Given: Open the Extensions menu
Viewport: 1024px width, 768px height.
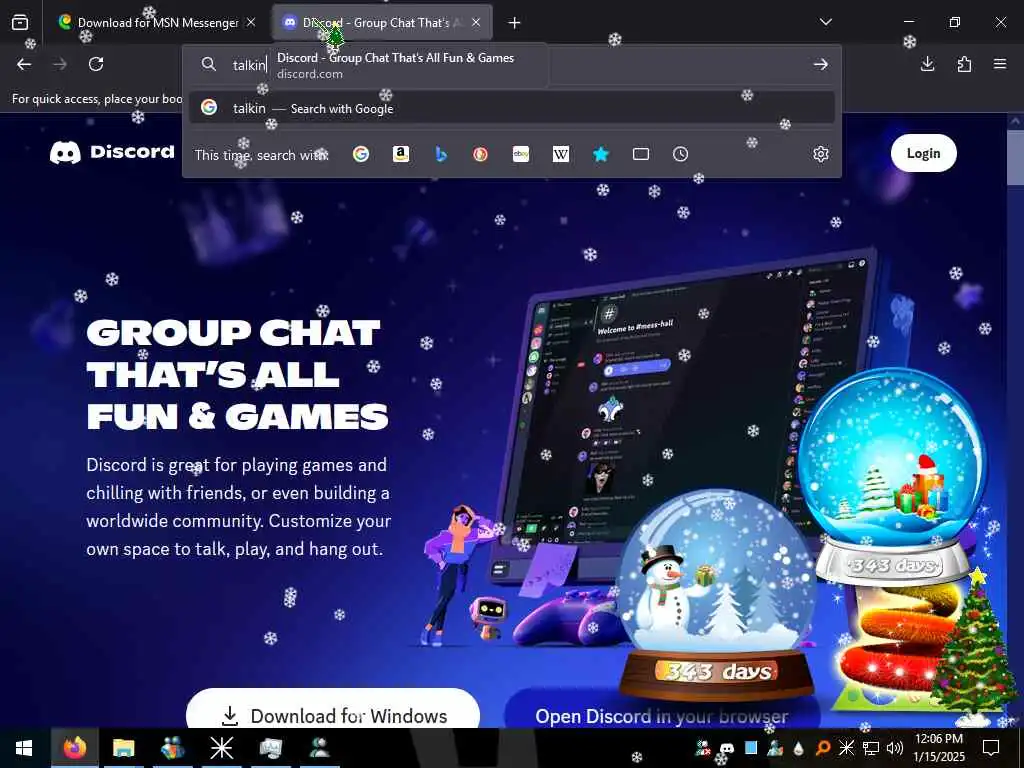Looking at the screenshot, I should coord(964,64).
